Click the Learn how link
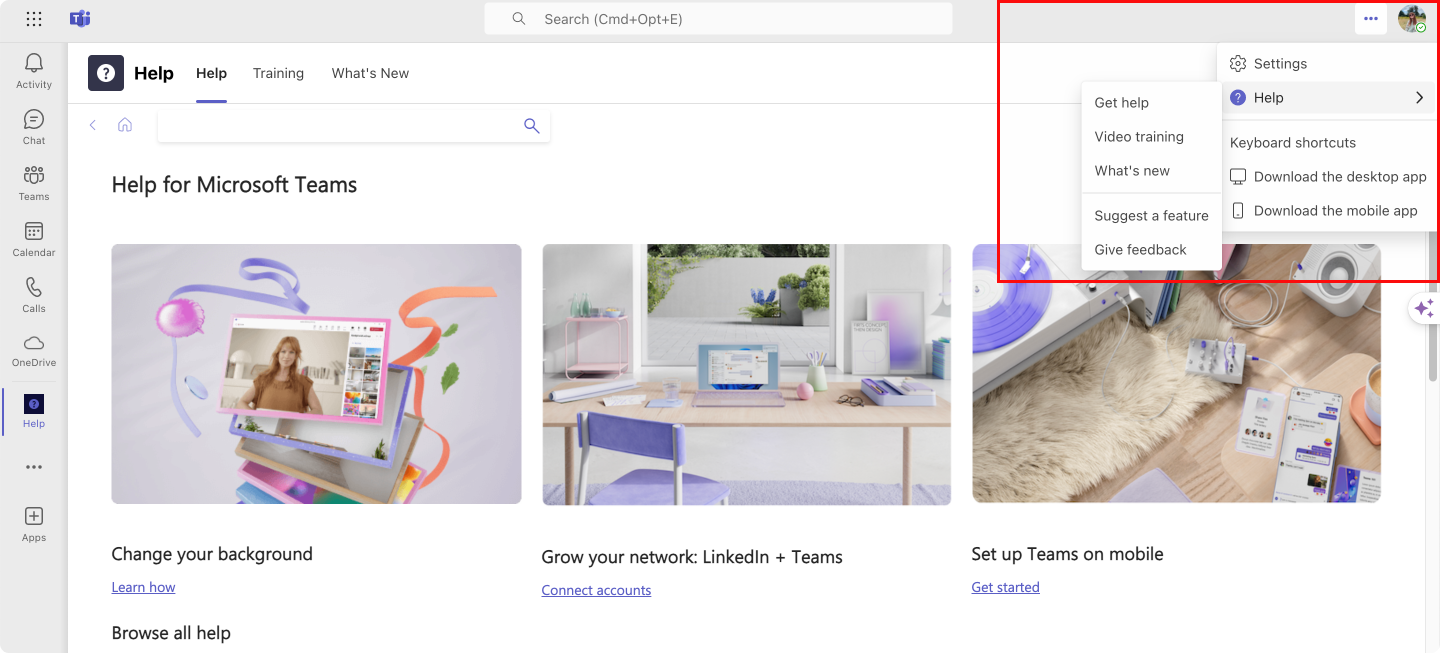This screenshot has width=1440, height=653. pos(143,587)
